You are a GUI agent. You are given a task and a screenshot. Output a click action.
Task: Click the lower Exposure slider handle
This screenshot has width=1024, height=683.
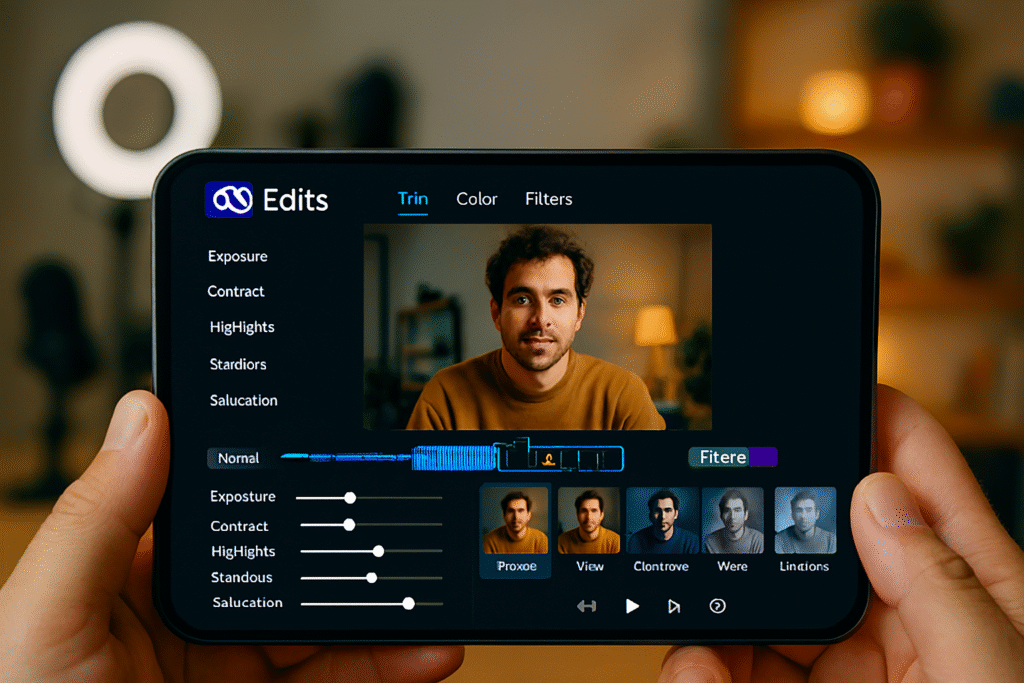tap(350, 498)
